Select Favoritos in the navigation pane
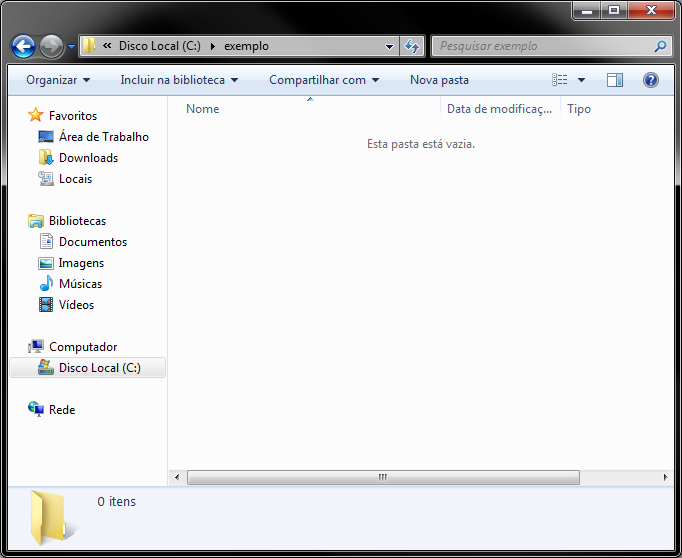The height and width of the screenshot is (558, 682). click(x=73, y=116)
